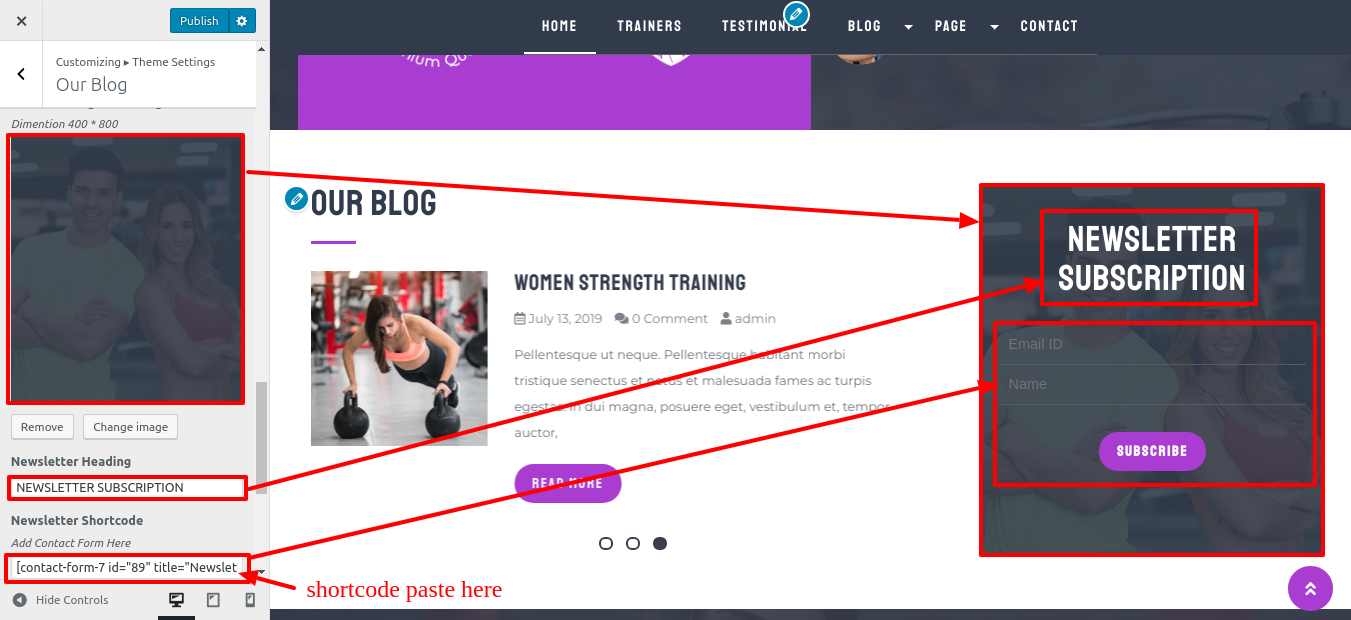Expand the Blog menu dropdown arrow
Screen dimensions: 1351x620
(908, 27)
